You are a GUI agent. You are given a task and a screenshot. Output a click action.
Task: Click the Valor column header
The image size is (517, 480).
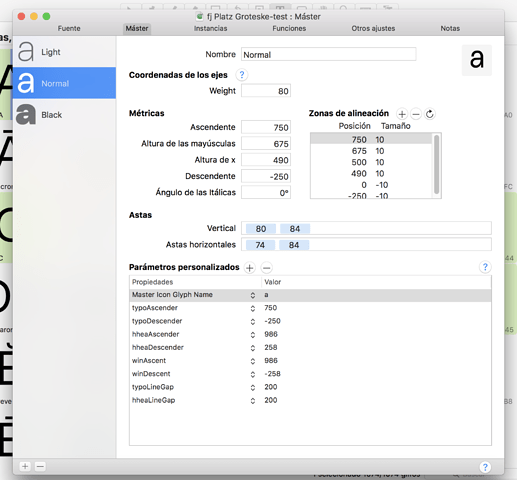[x=376, y=282]
